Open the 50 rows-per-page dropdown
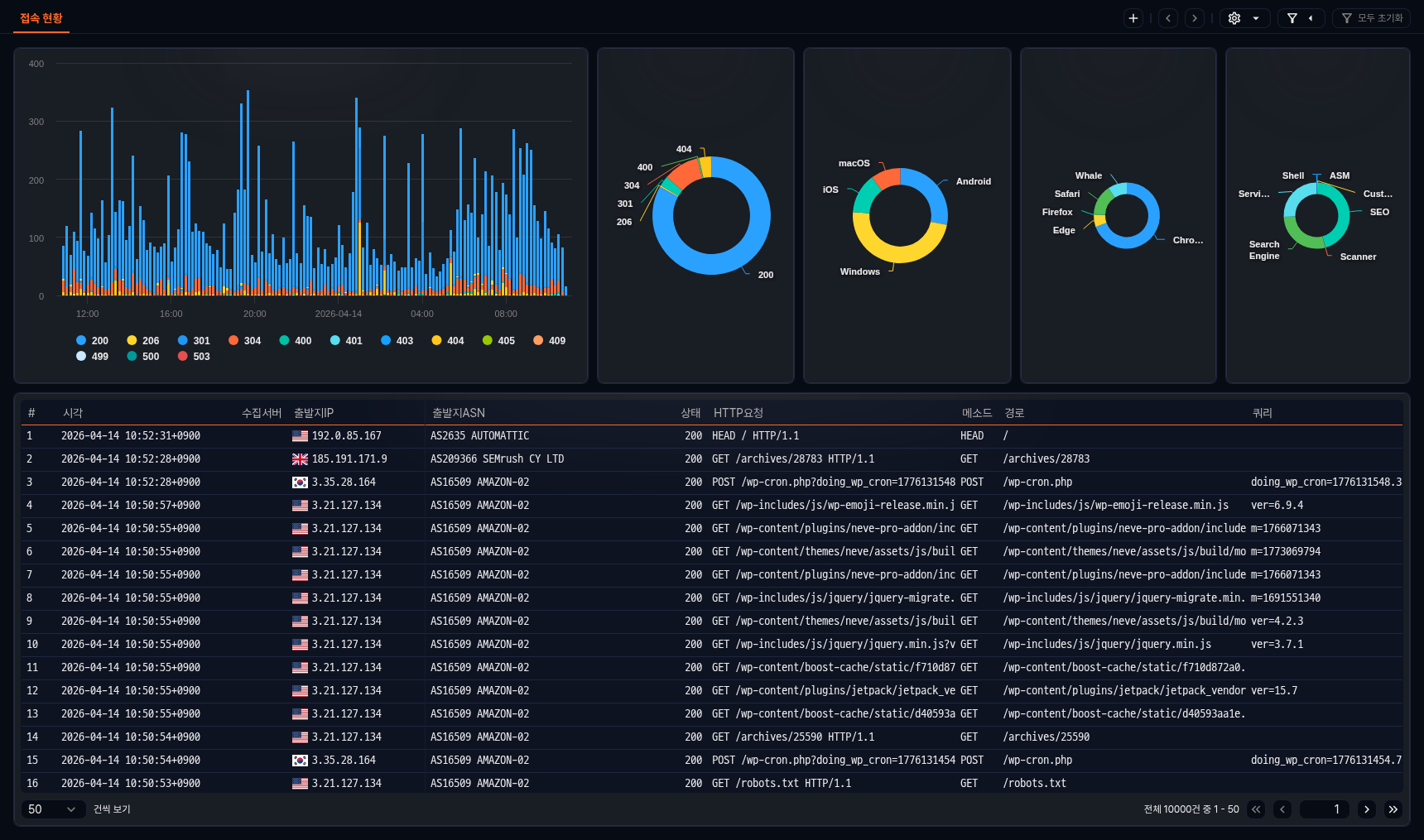 [52, 809]
